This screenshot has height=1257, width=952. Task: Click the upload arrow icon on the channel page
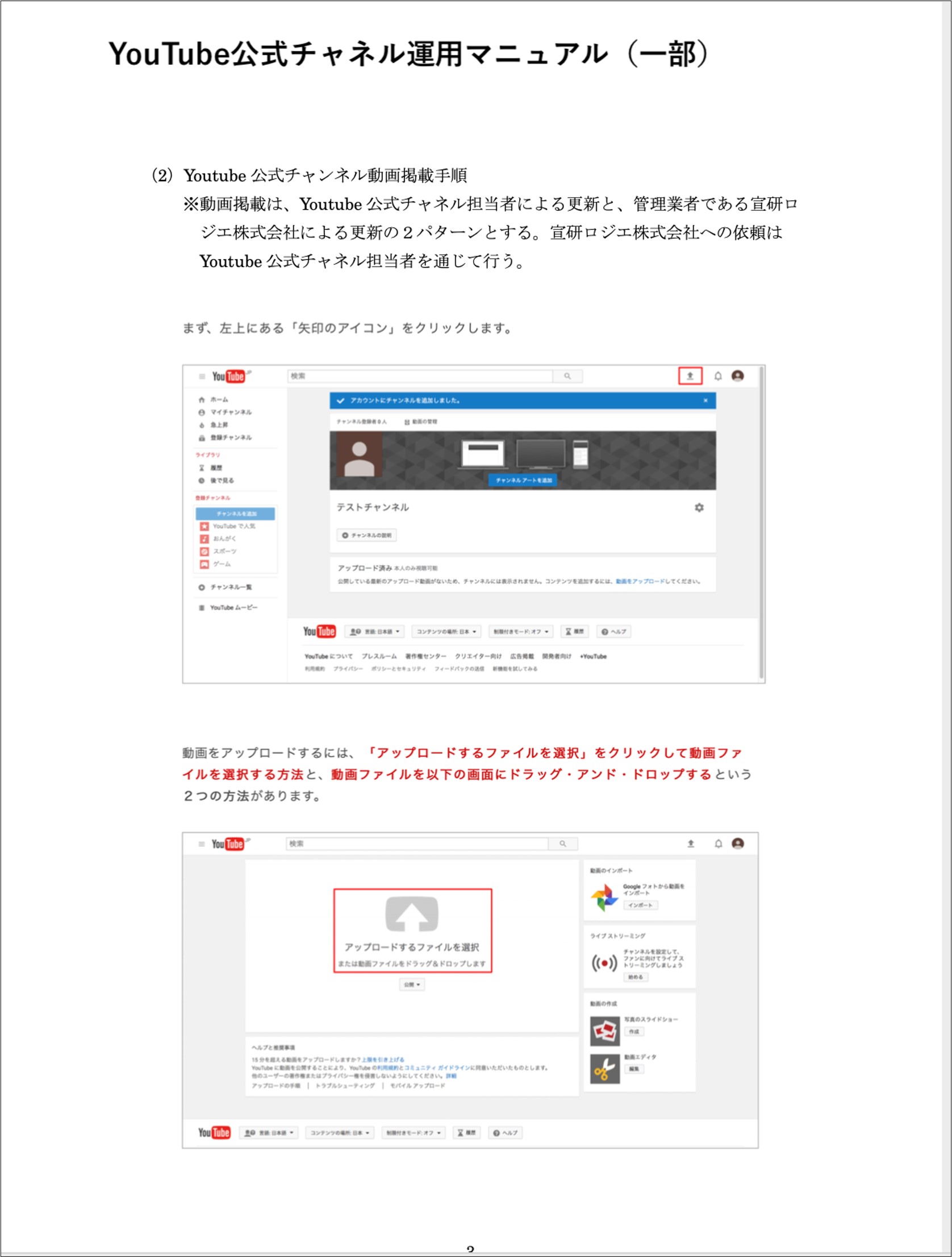[x=690, y=375]
